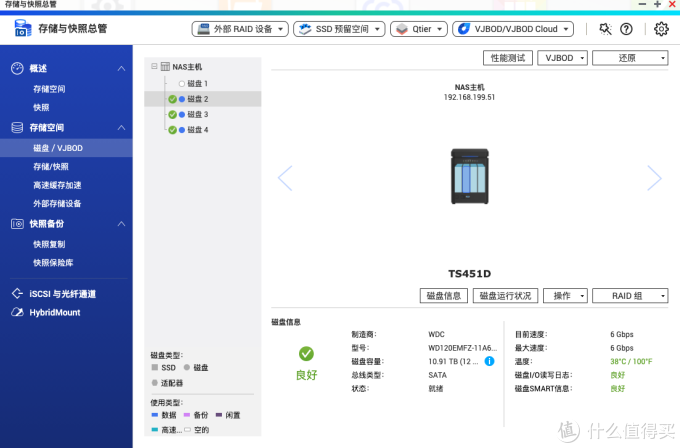Select 磁盘 3 in the tree
Screen dimensions: 680x448
click(198, 114)
